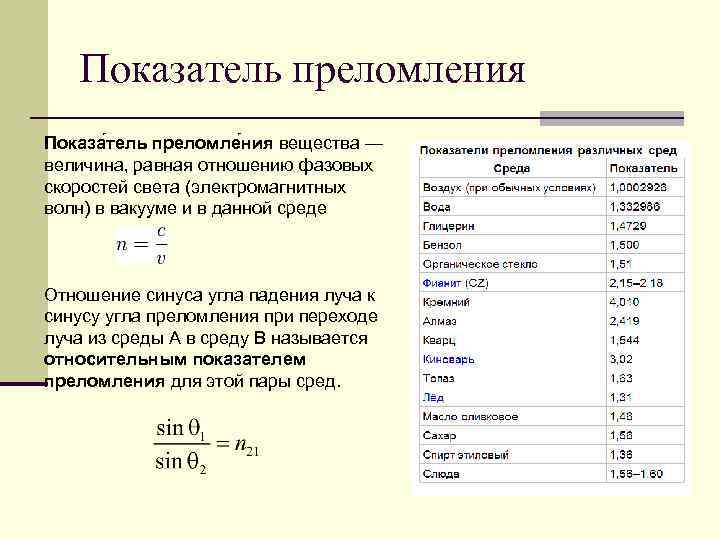Viewport: 720px width, 540px height.
Task: Click the value 2,419 for diamond
Action: click(624, 321)
